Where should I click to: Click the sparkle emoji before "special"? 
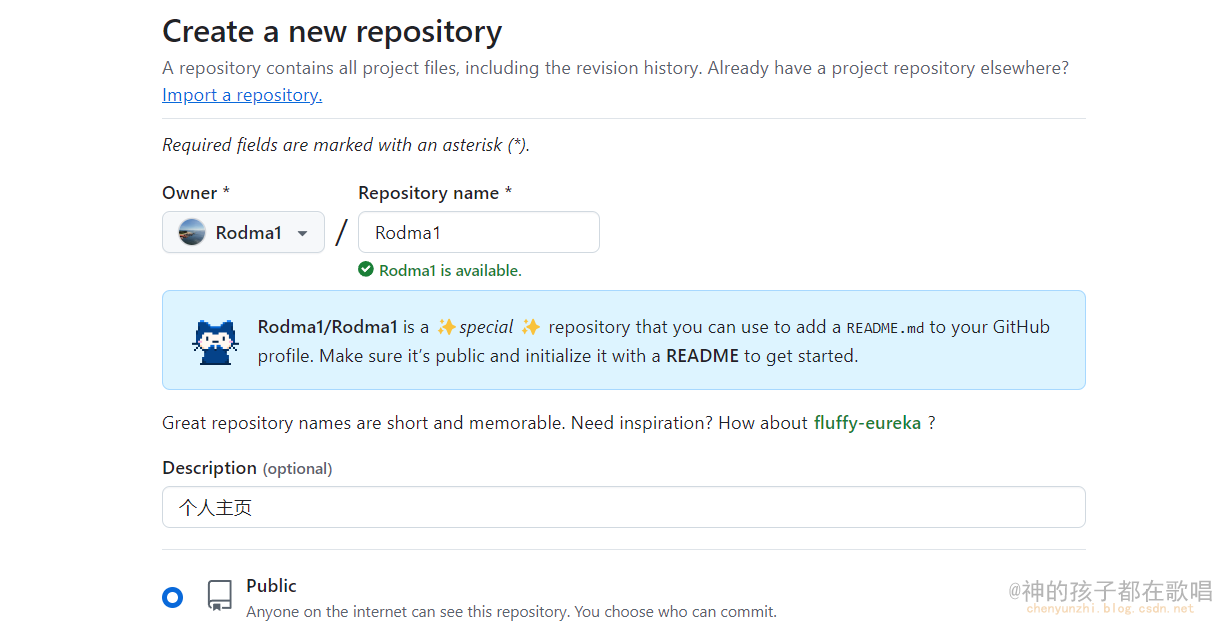tap(446, 327)
